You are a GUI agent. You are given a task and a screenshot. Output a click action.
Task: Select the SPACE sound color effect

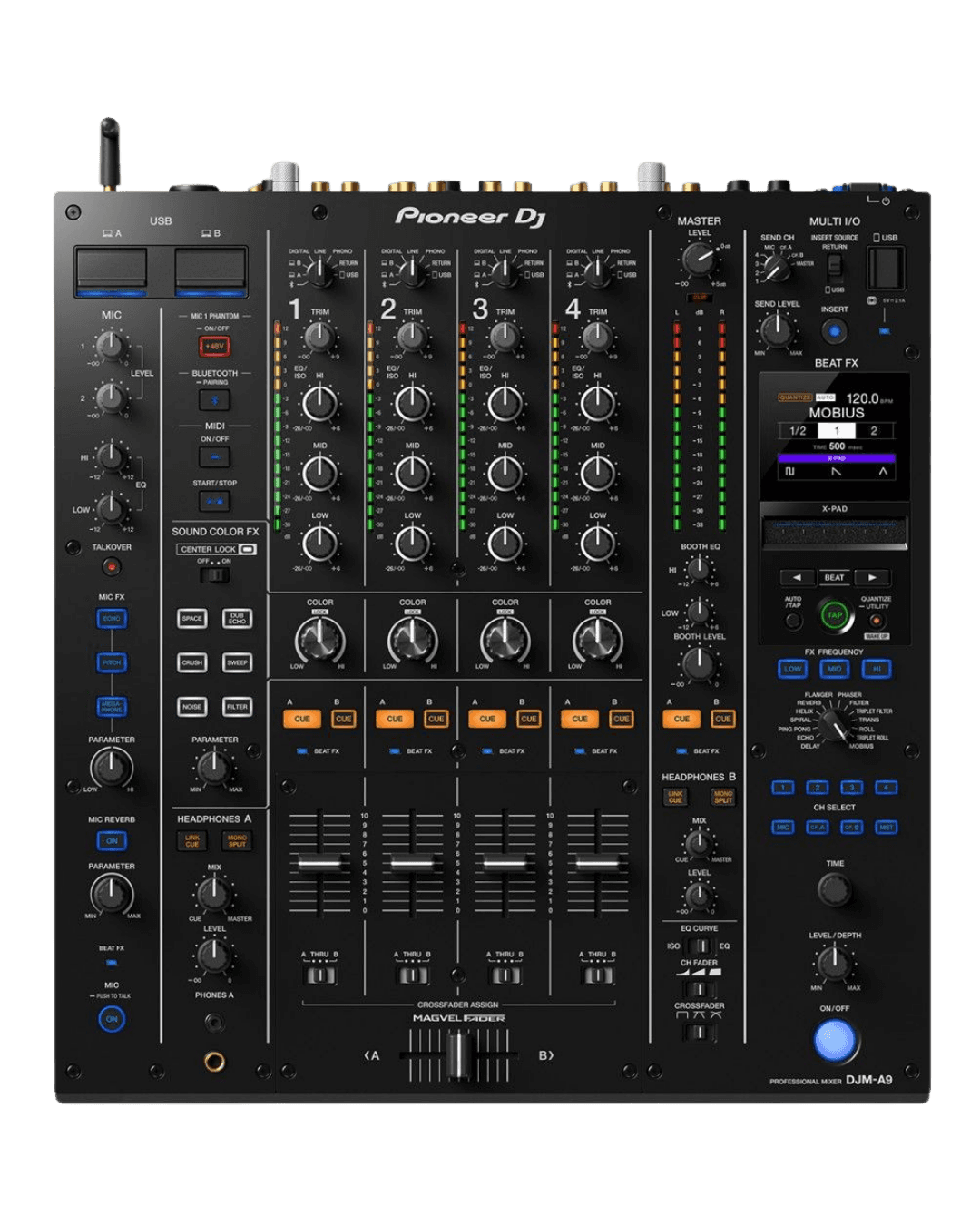point(191,618)
